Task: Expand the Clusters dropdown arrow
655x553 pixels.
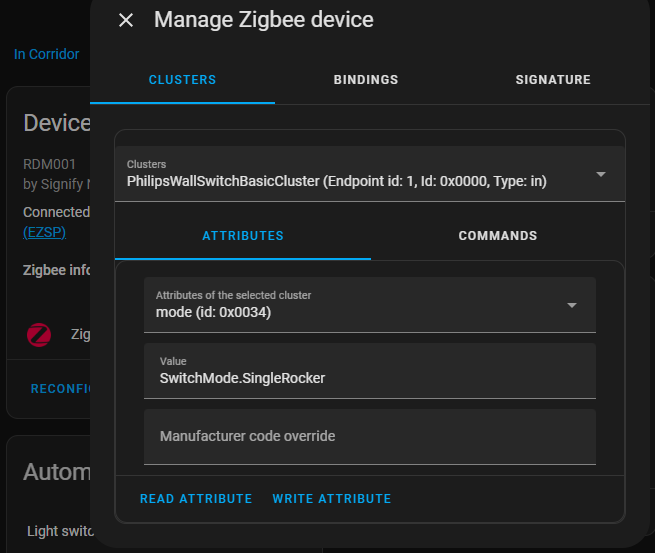Action: pos(600,174)
